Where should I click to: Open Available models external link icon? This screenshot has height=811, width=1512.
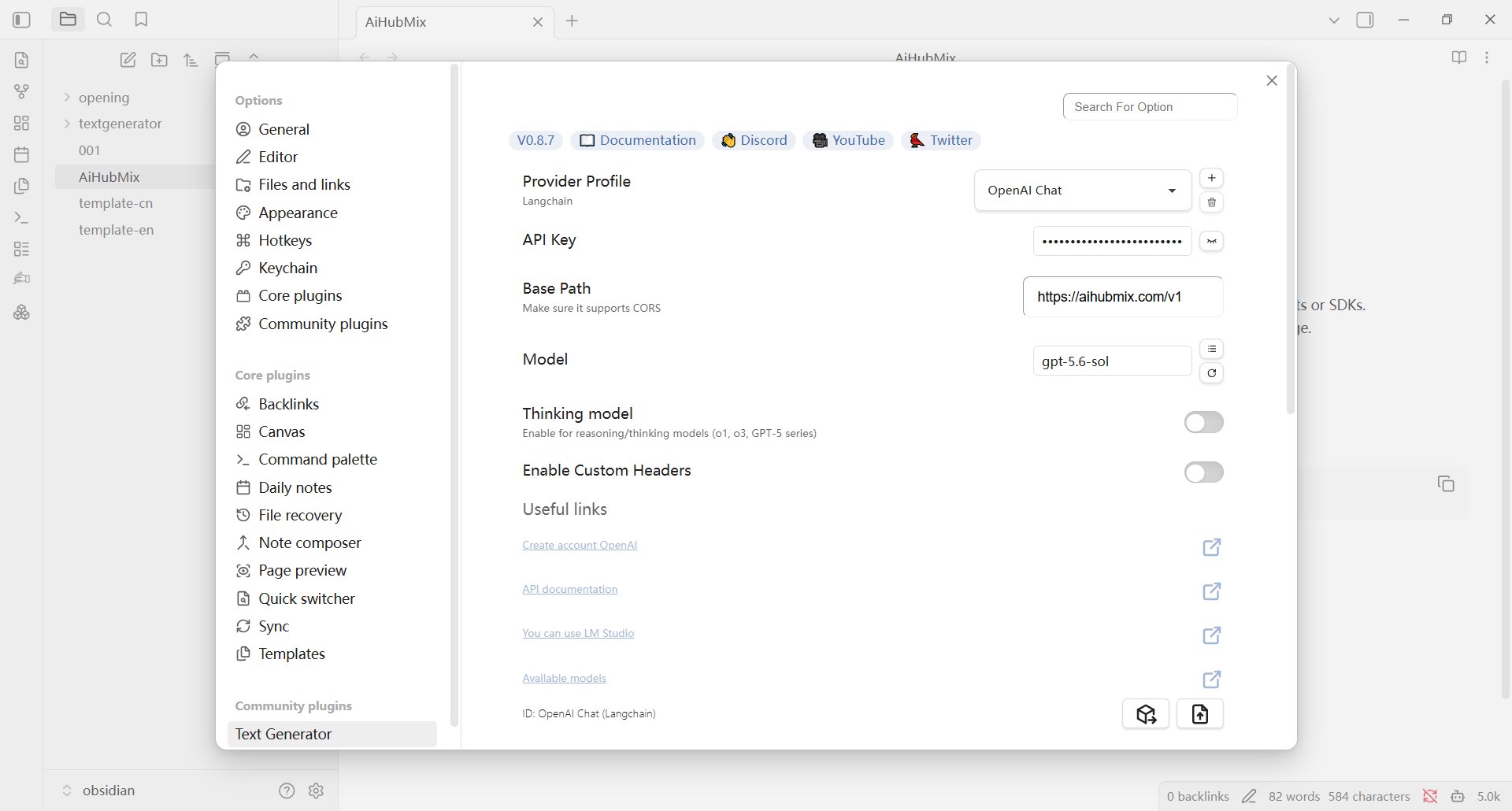pos(1212,680)
